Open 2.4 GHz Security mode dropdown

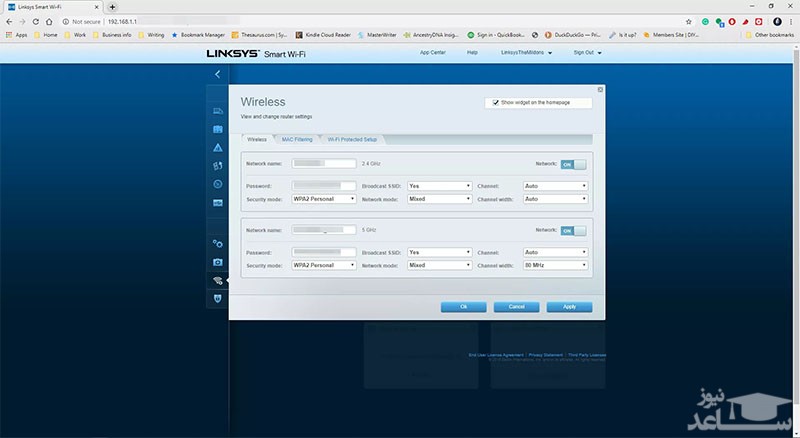(324, 199)
